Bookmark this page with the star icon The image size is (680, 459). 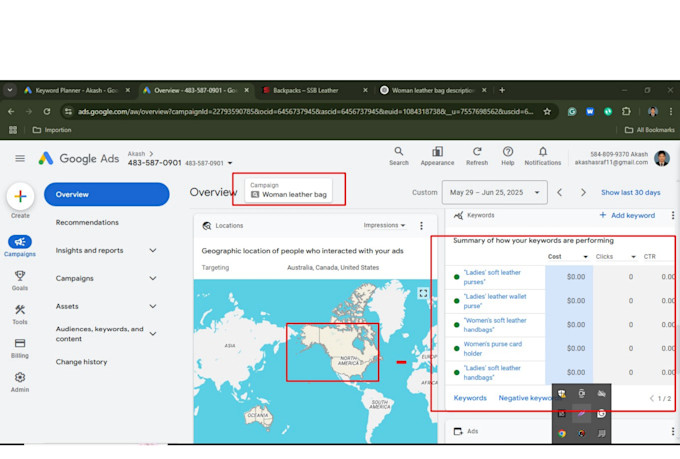(547, 111)
